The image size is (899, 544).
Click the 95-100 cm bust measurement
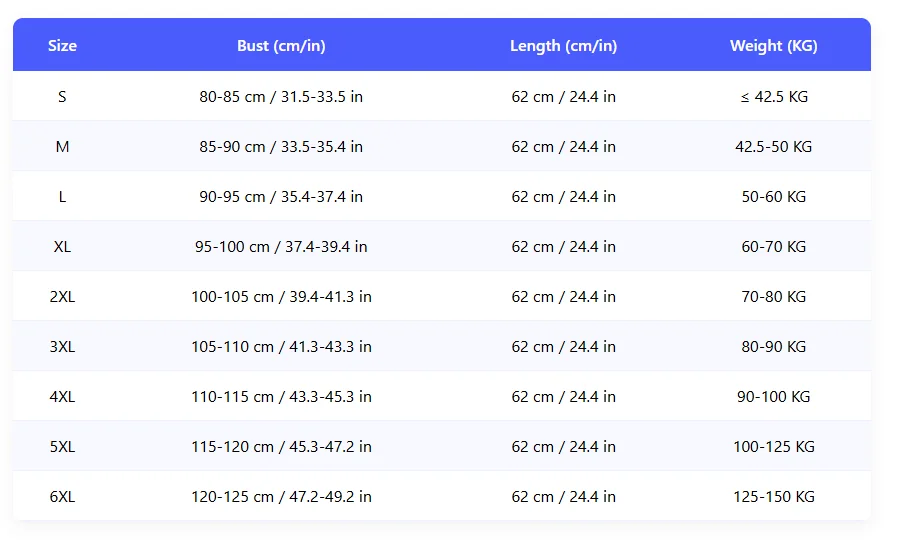(x=281, y=247)
